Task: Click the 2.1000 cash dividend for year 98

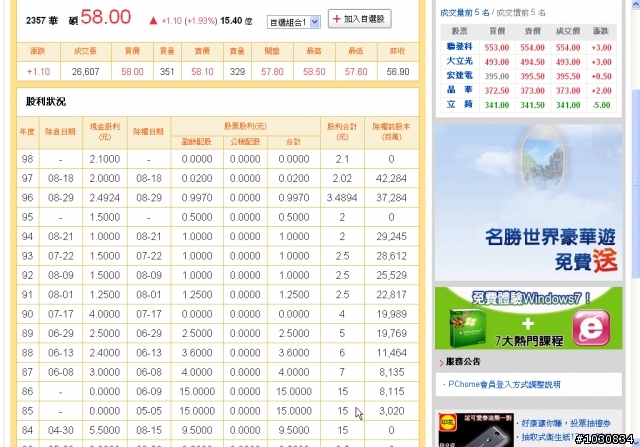Action: 105,159
